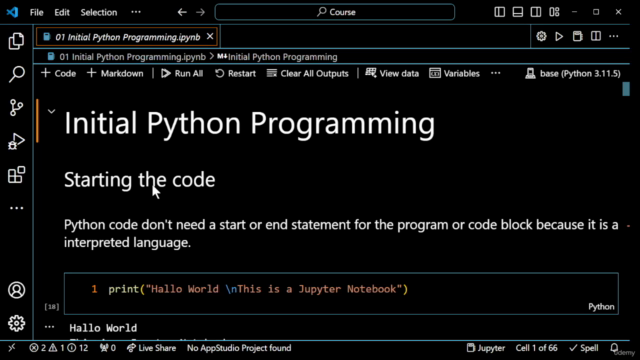Open the Extensions view
The width and height of the screenshot is (640, 360).
16,175
